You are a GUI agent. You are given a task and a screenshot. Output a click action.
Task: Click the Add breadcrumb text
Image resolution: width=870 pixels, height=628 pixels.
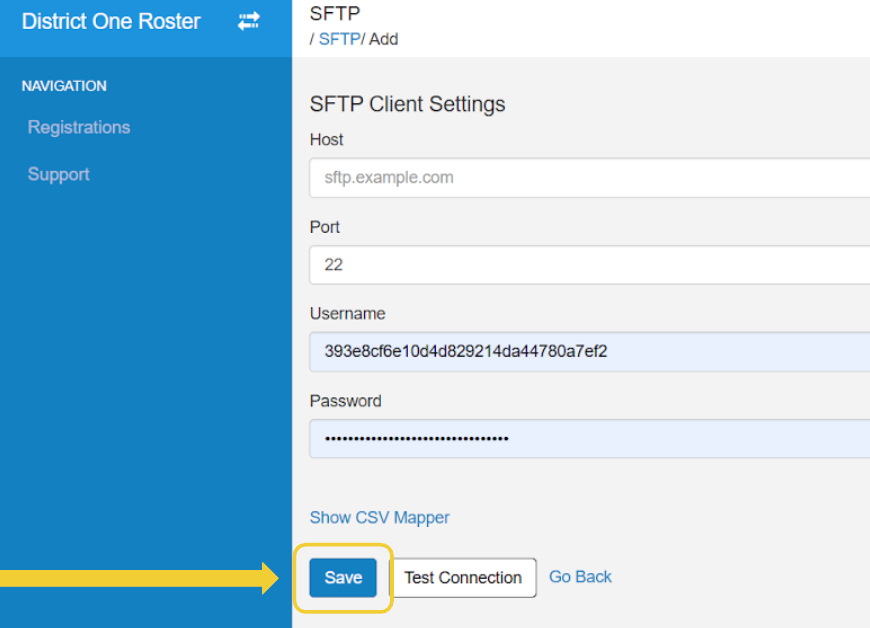click(384, 39)
